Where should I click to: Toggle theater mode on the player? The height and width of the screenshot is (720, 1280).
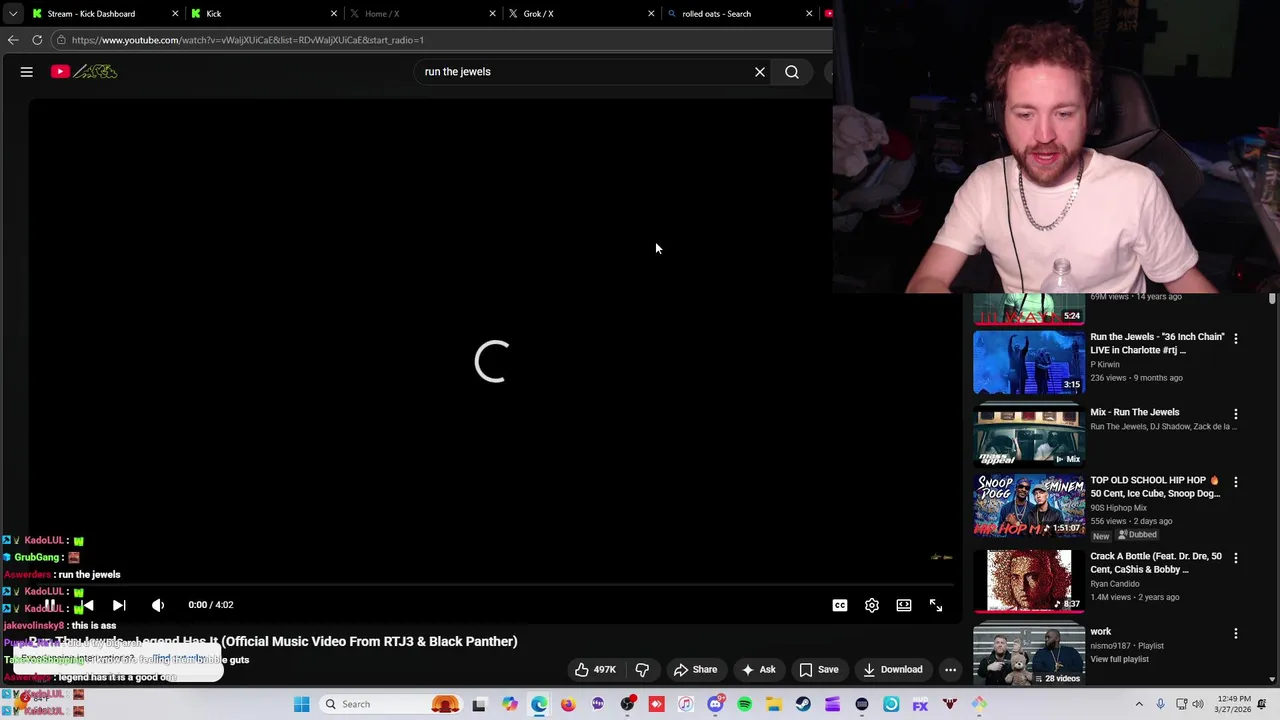904,605
